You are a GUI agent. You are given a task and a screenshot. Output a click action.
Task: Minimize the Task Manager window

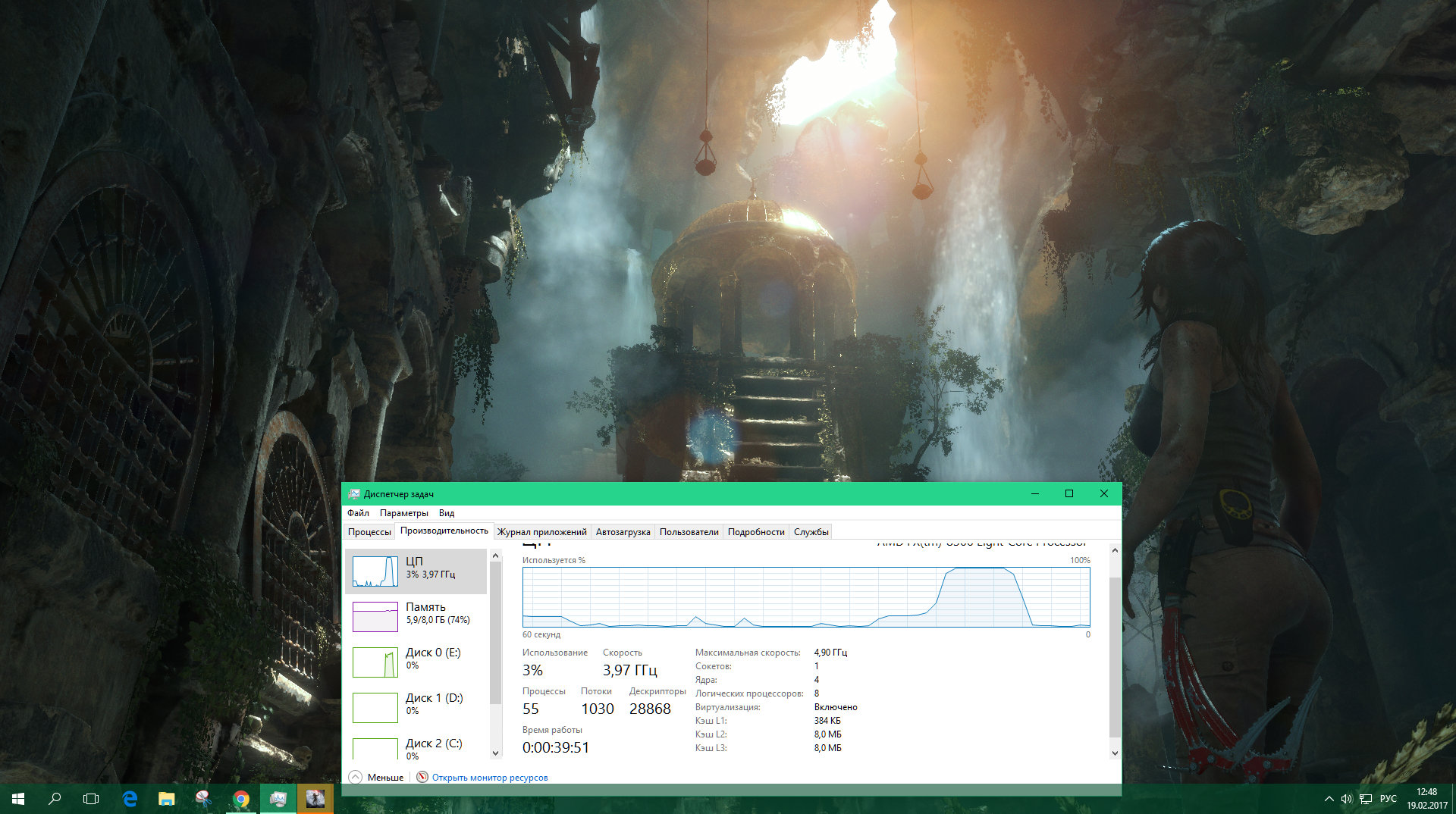pyautogui.click(x=1034, y=494)
